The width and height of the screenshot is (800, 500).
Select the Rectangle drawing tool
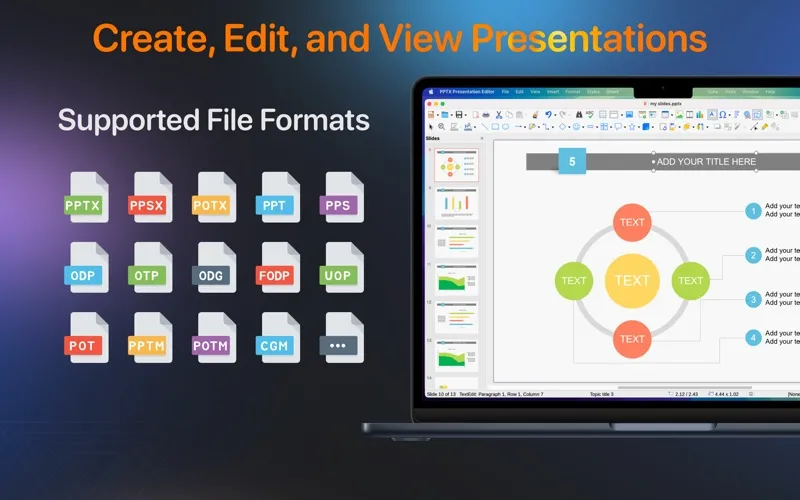pyautogui.click(x=495, y=127)
